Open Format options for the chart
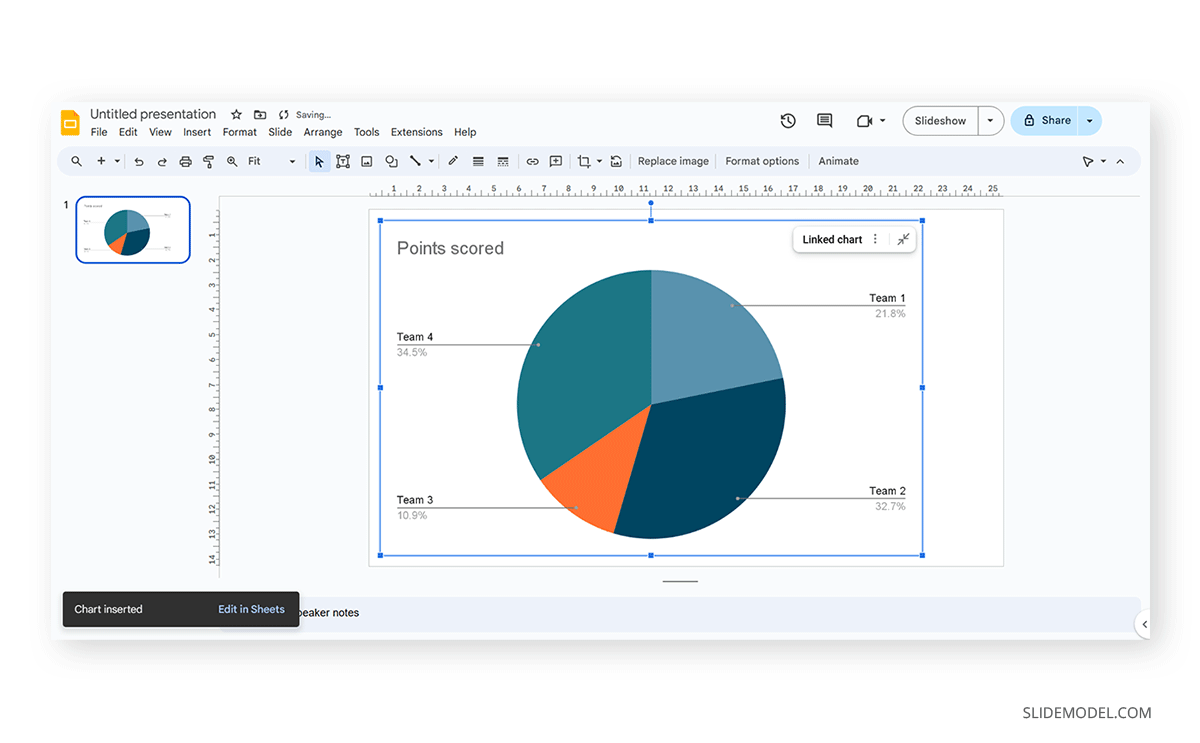This screenshot has width=1200, height=743. click(x=762, y=161)
